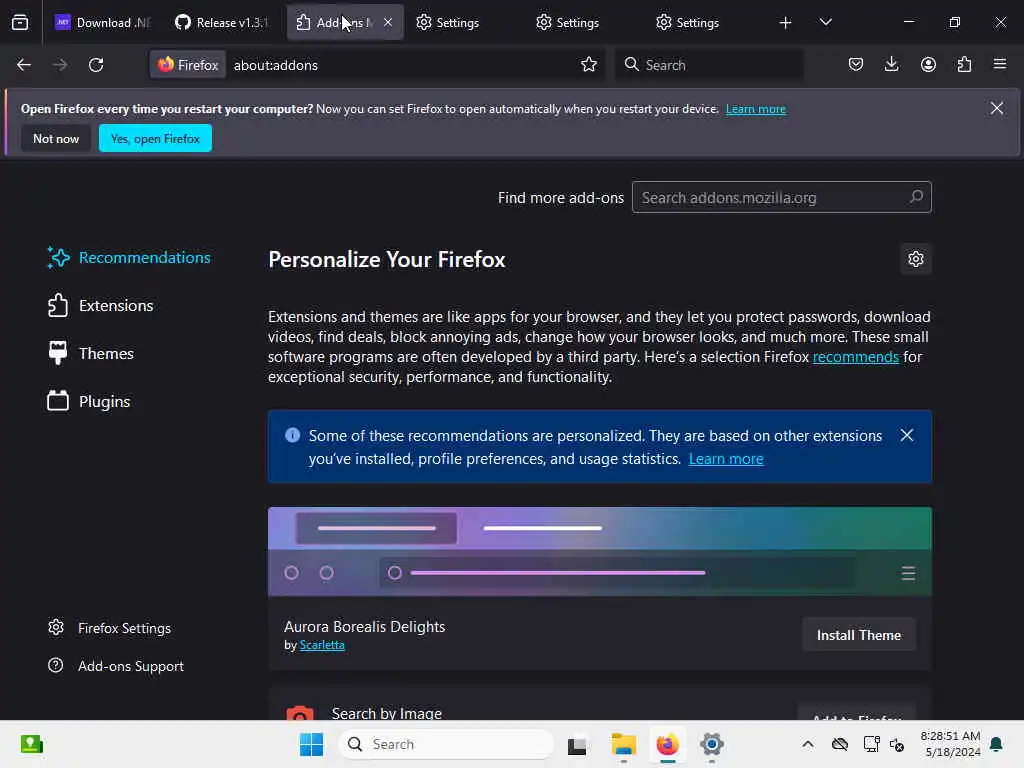The height and width of the screenshot is (768, 1024).
Task: Open the Downloads panel icon
Action: 891,65
